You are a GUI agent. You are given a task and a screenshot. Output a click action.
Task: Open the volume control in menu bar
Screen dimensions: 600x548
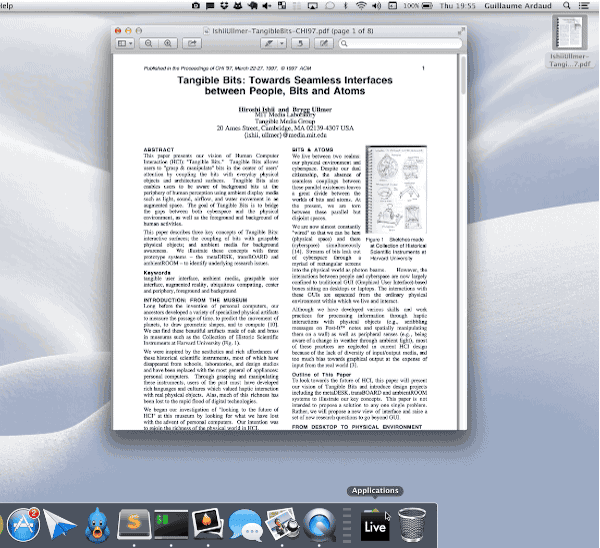pos(377,6)
